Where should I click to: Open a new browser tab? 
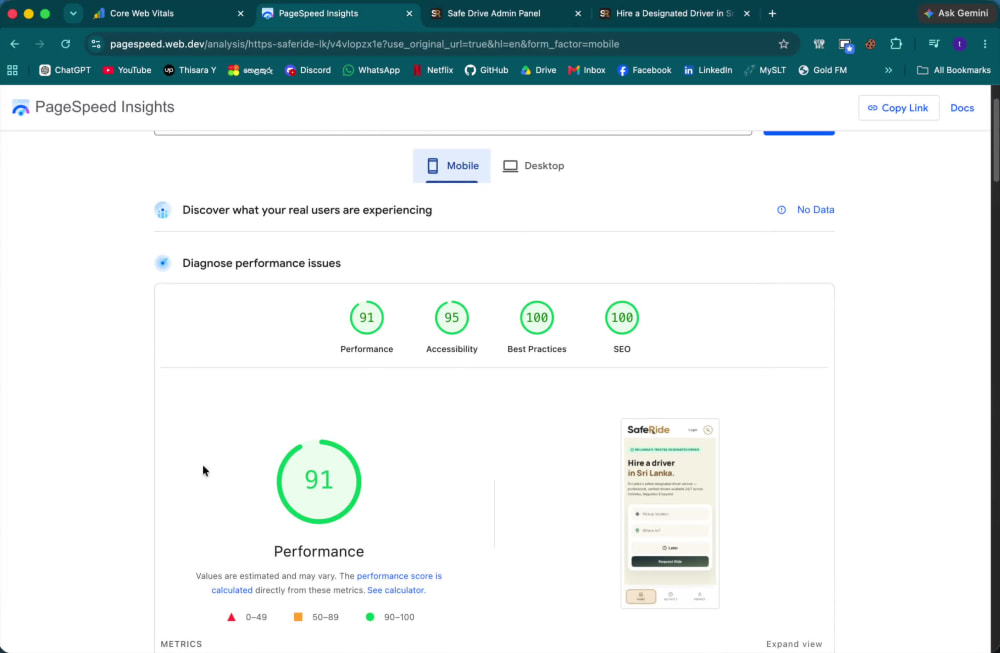coord(772,13)
